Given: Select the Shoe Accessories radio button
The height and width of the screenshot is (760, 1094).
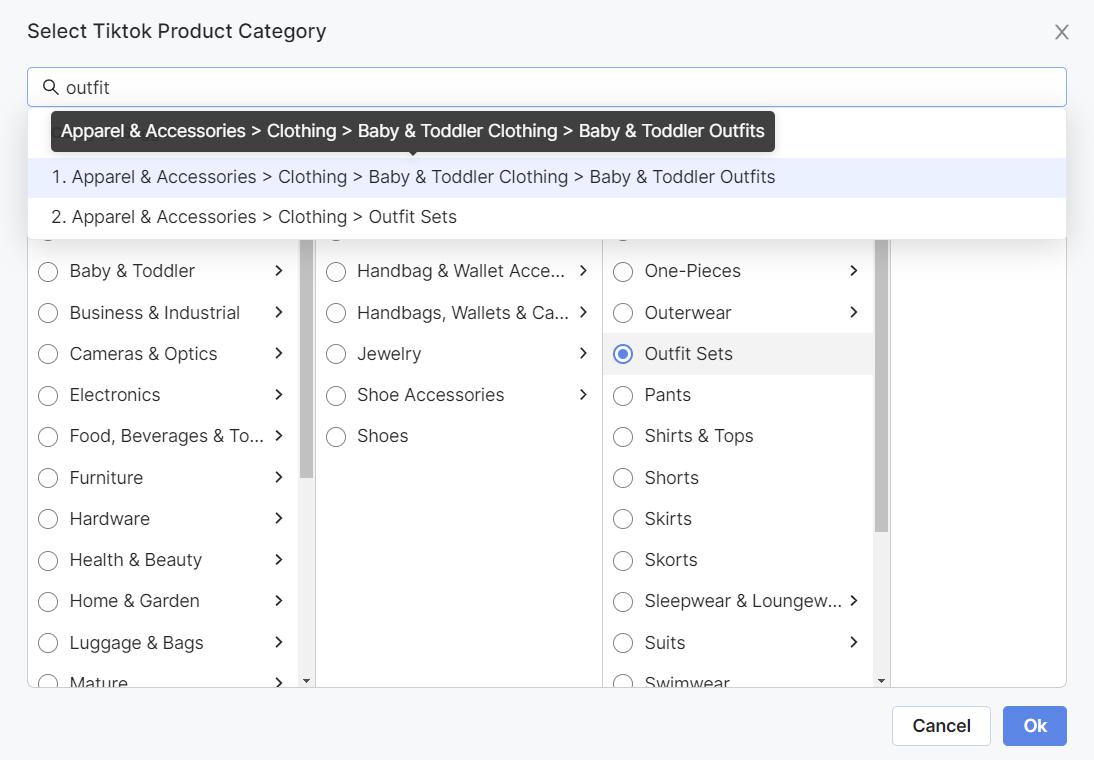Looking at the screenshot, I should pos(336,396).
